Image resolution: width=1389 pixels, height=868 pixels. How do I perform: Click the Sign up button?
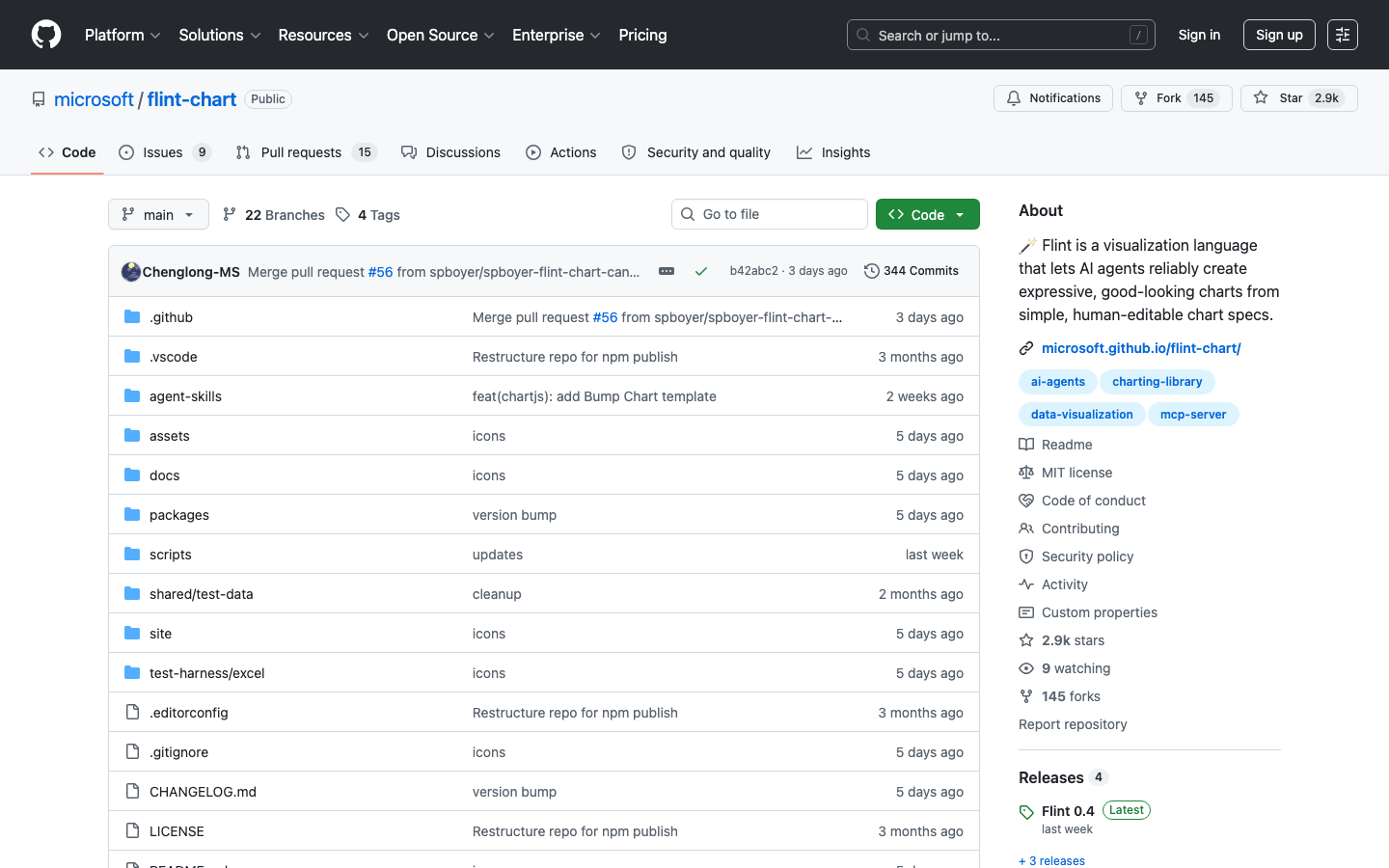coord(1279,35)
